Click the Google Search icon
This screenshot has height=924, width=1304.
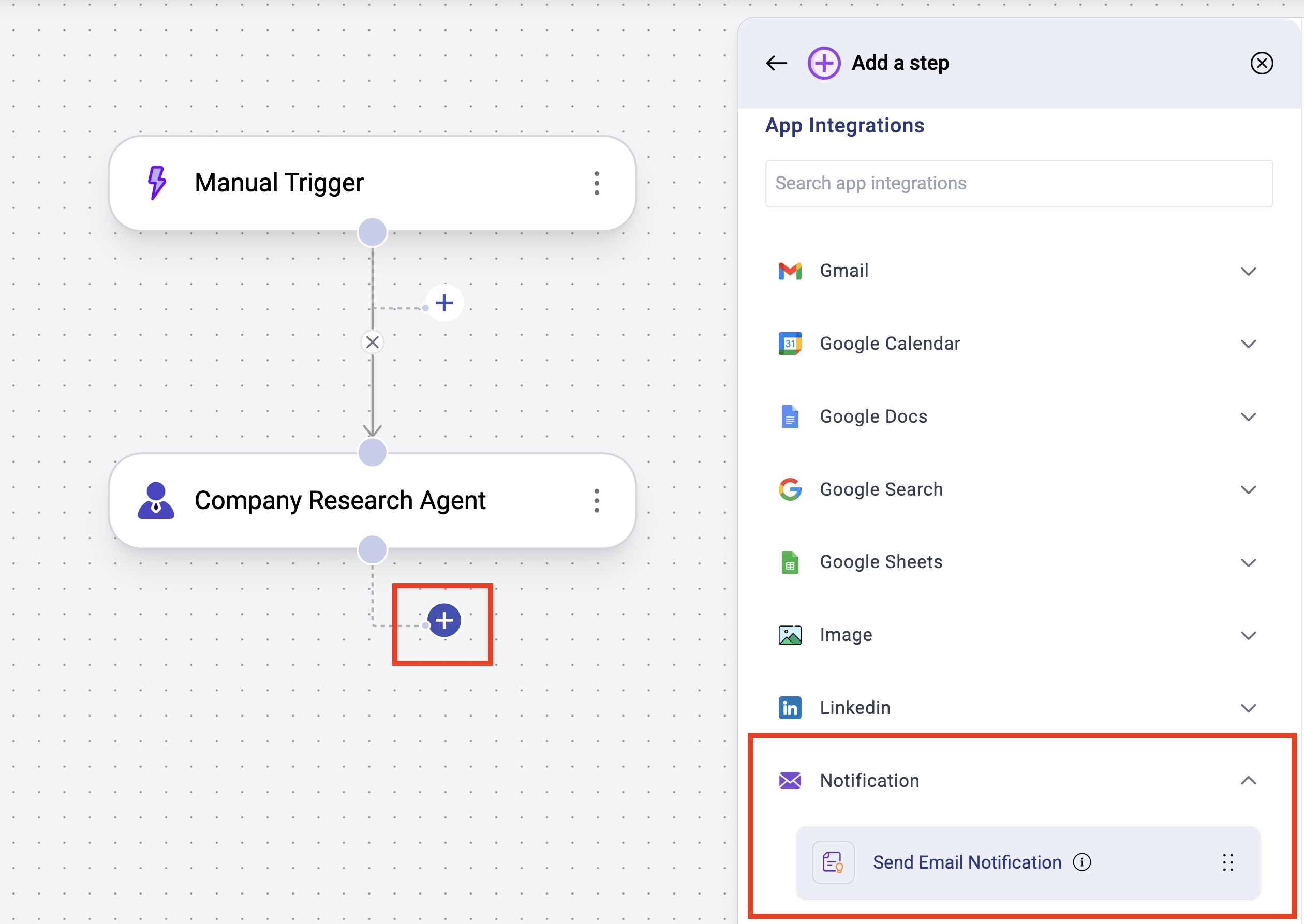point(790,489)
